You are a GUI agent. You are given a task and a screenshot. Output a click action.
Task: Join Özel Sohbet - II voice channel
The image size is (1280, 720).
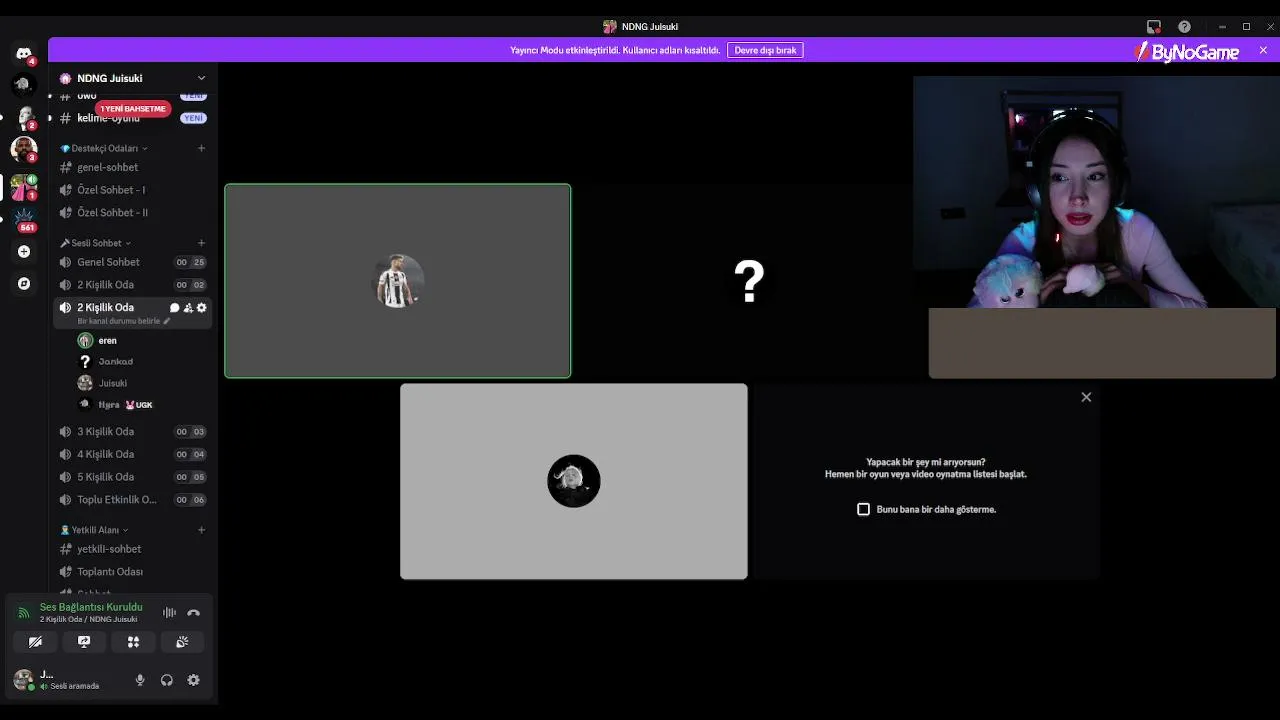tap(132, 213)
